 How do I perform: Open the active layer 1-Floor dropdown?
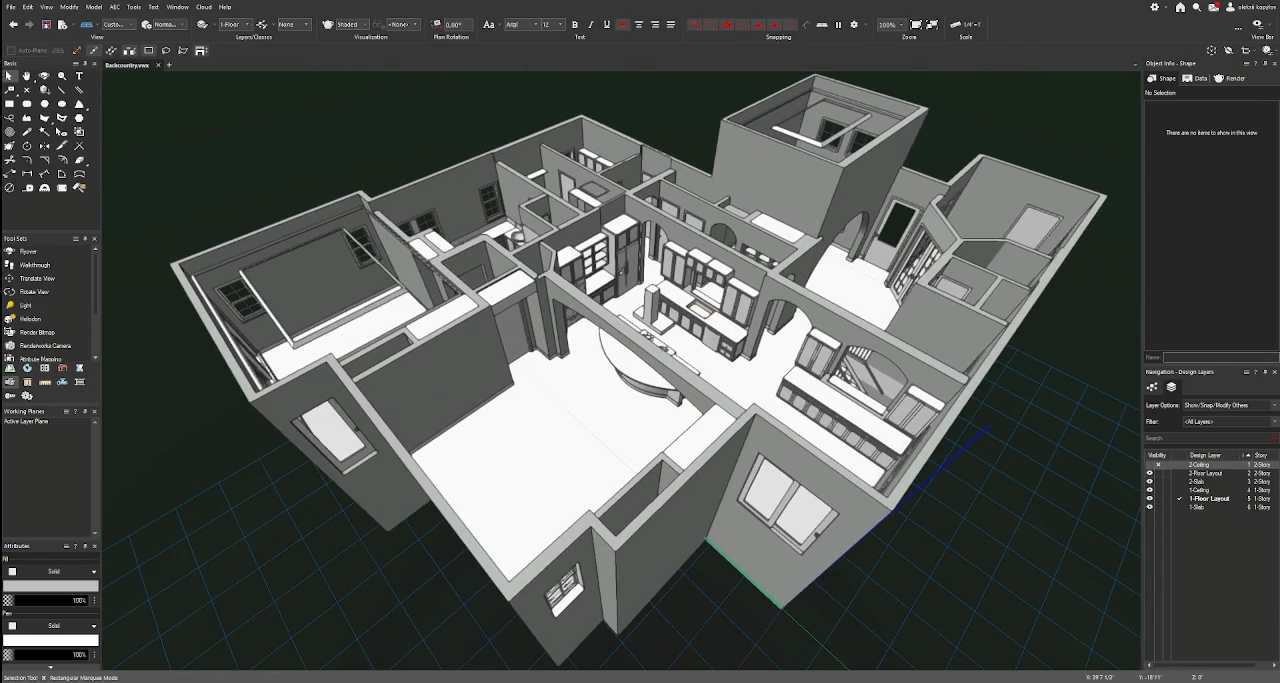coord(234,25)
